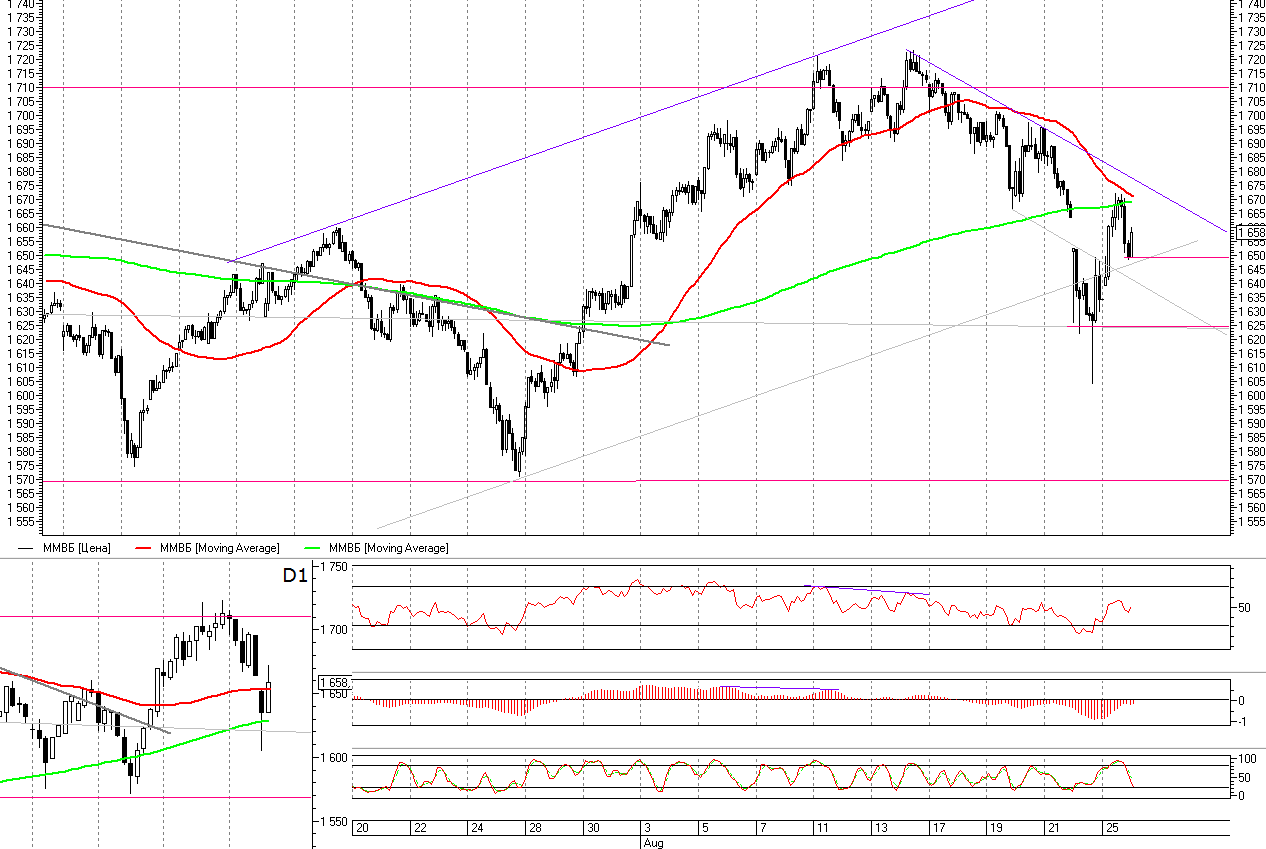Click current price tag 1 658 on right axis
Screen dimensions: 1266x849
tap(1250, 232)
